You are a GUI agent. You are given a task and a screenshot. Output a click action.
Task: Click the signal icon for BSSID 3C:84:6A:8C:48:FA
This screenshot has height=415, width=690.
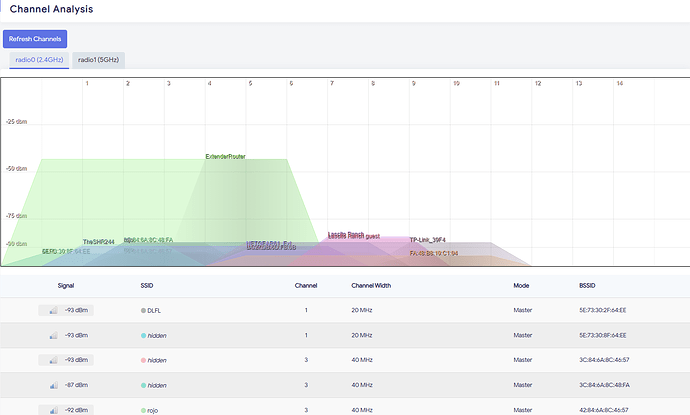[53, 385]
